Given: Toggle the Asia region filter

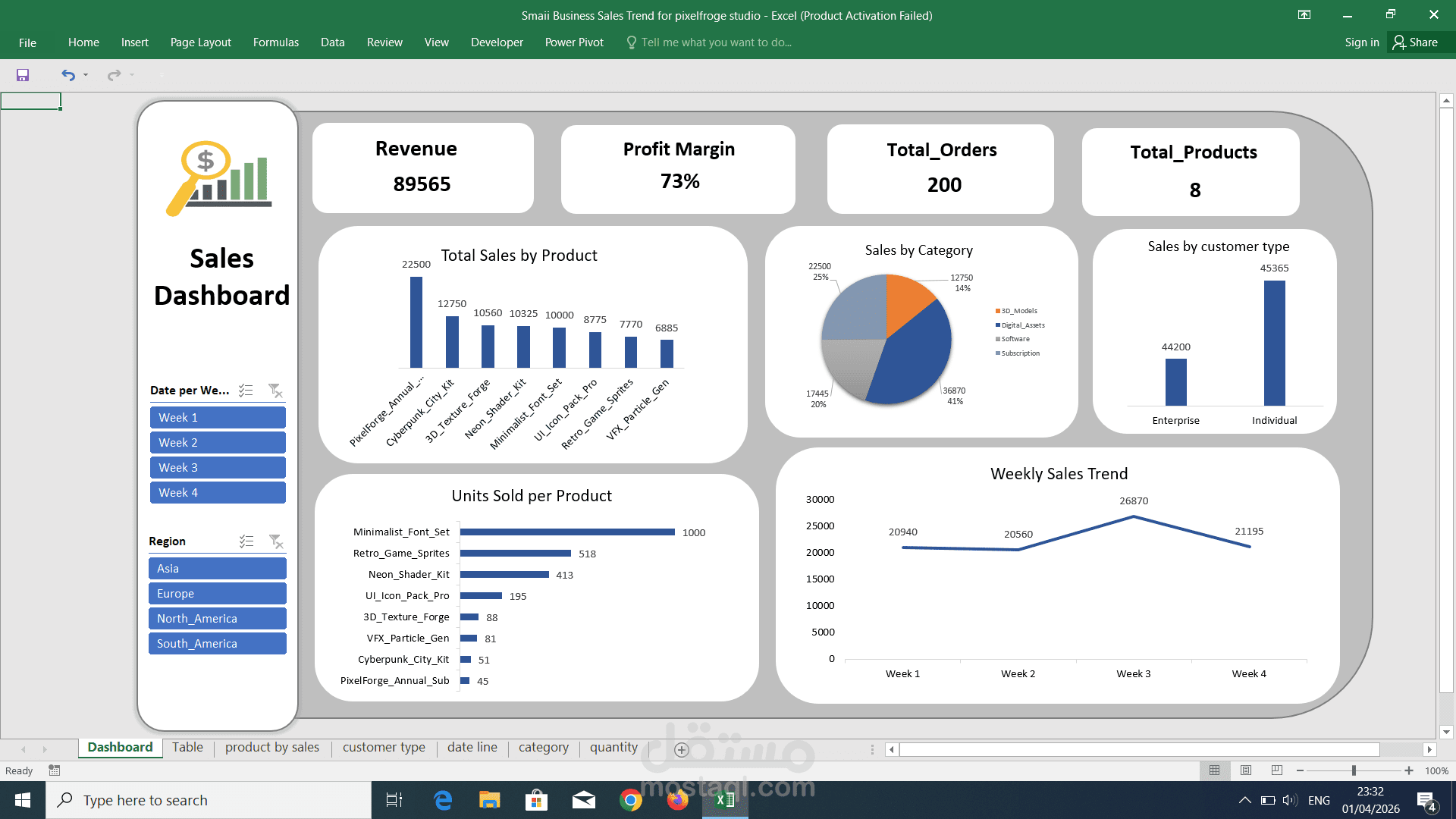Looking at the screenshot, I should [218, 568].
